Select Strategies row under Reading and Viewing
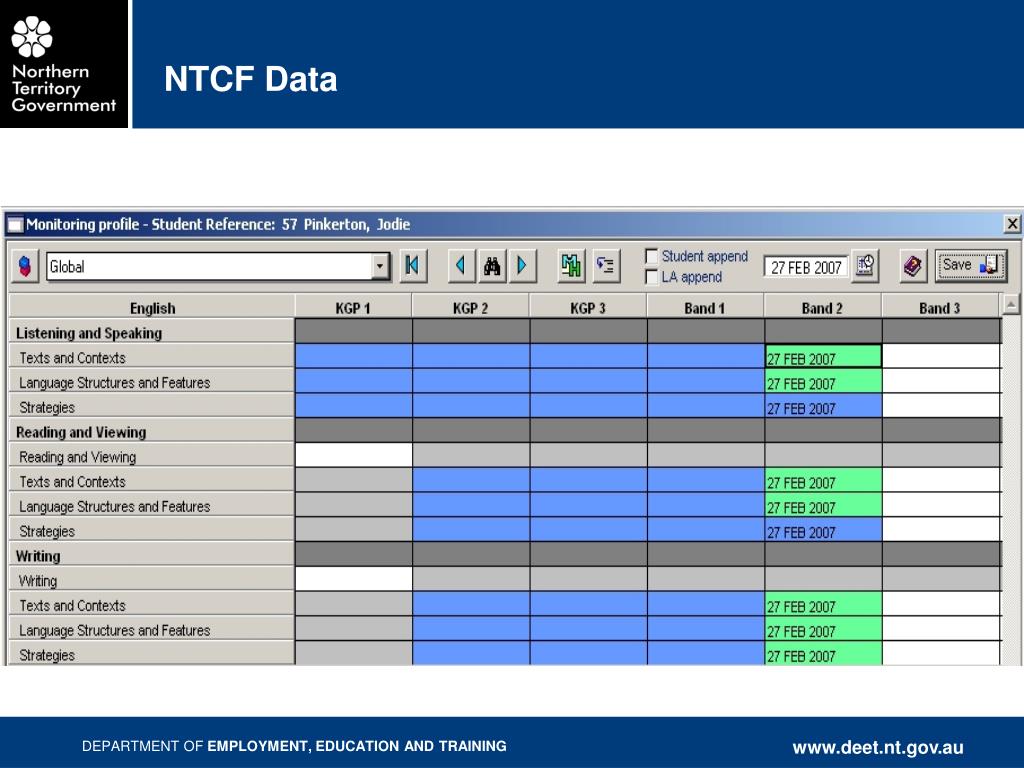The height and width of the screenshot is (768, 1024). pos(152,531)
